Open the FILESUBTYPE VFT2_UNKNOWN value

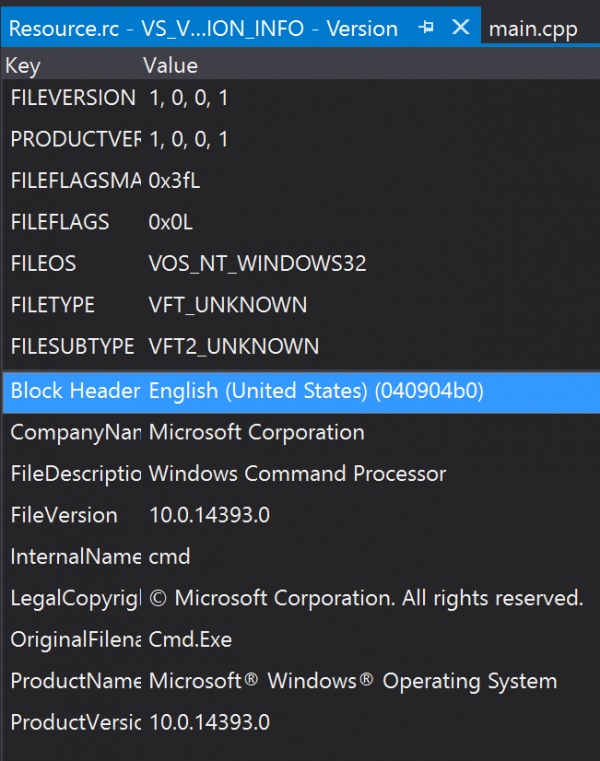pos(233,347)
